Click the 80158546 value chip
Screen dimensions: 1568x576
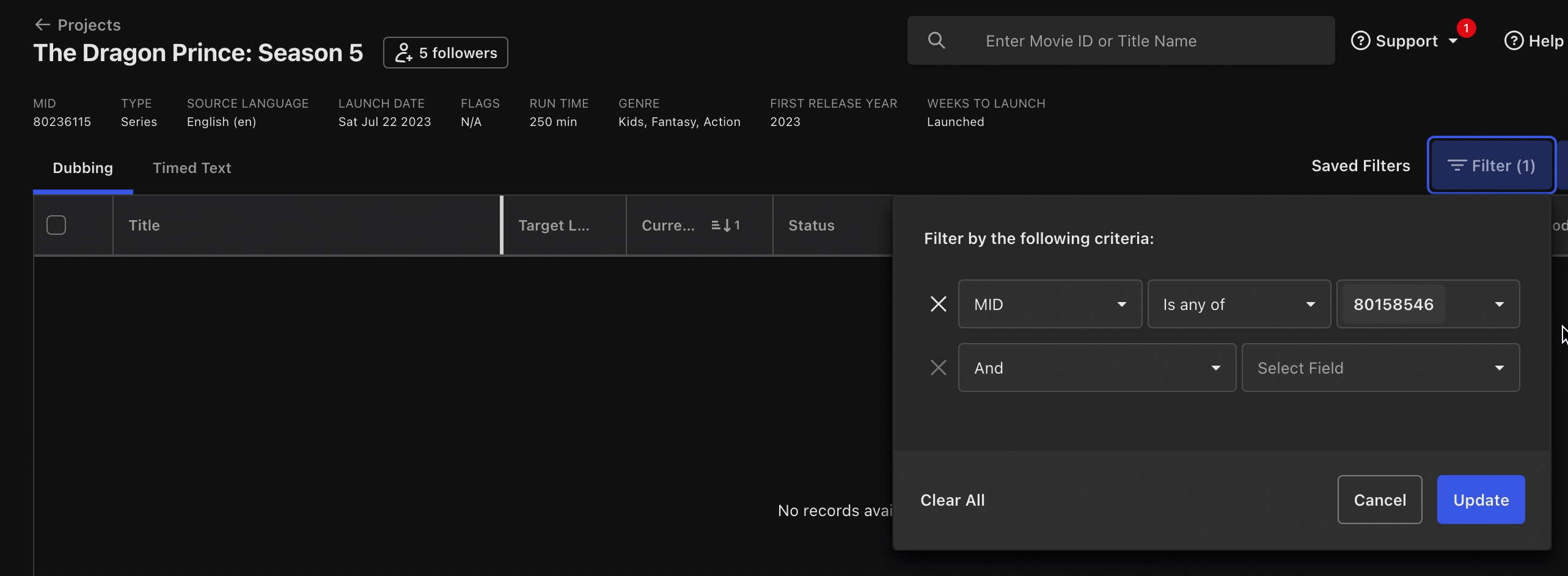(1393, 304)
